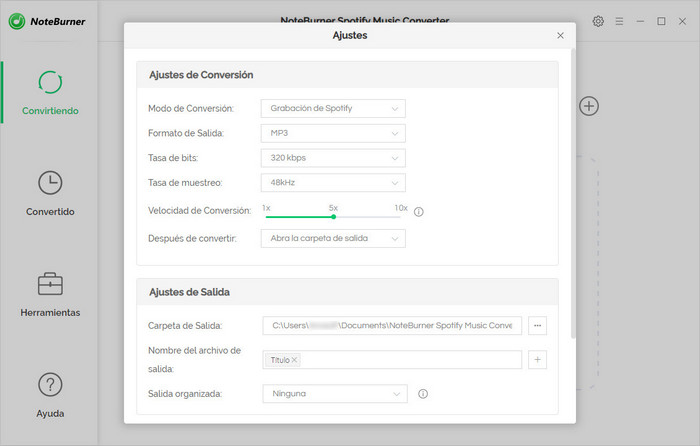Show info about Salida organizada
700x446 pixels.
pyautogui.click(x=423, y=394)
